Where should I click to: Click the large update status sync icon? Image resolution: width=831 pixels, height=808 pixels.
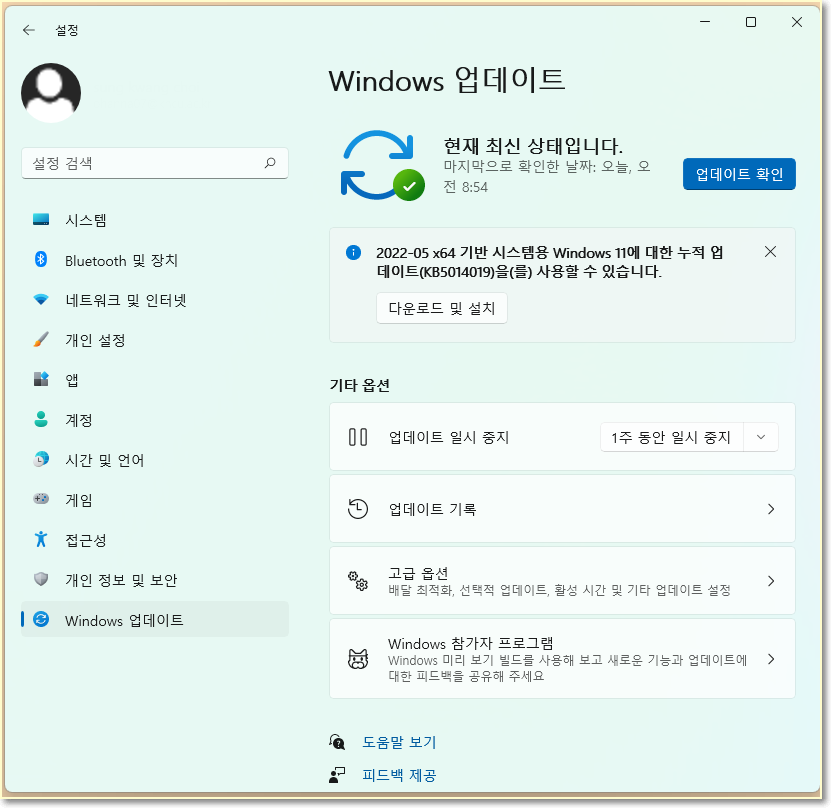[381, 165]
